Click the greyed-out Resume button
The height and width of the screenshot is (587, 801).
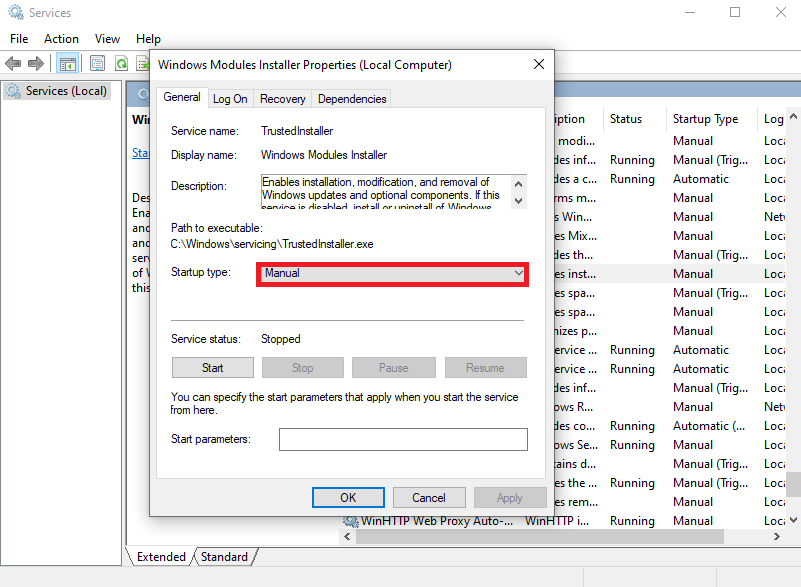(485, 368)
